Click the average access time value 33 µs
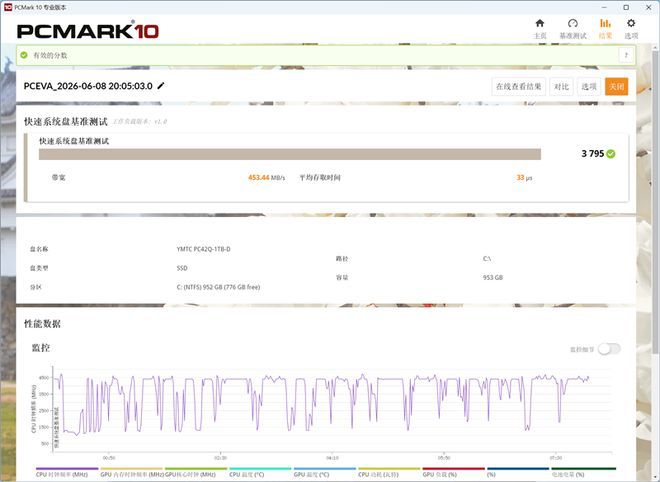This screenshot has width=660, height=482. click(x=524, y=178)
